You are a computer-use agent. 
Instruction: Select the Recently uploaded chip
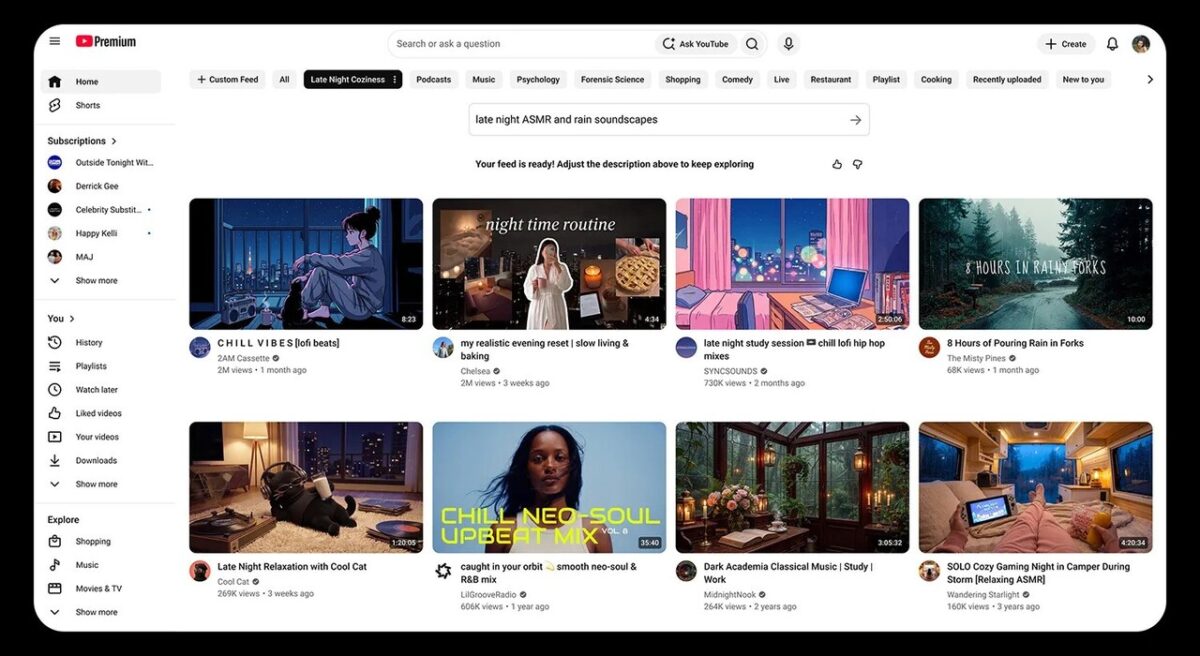1007,79
